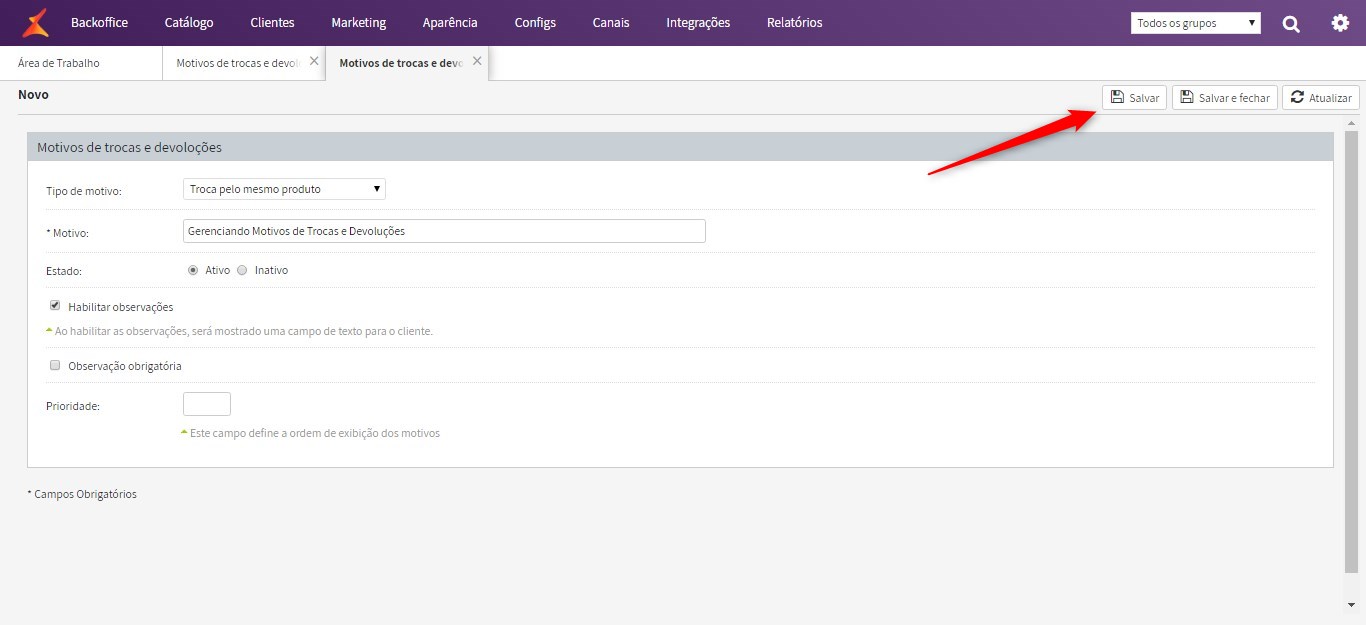Click the hint about ordem de exibição
The width and height of the screenshot is (1366, 625).
314,433
